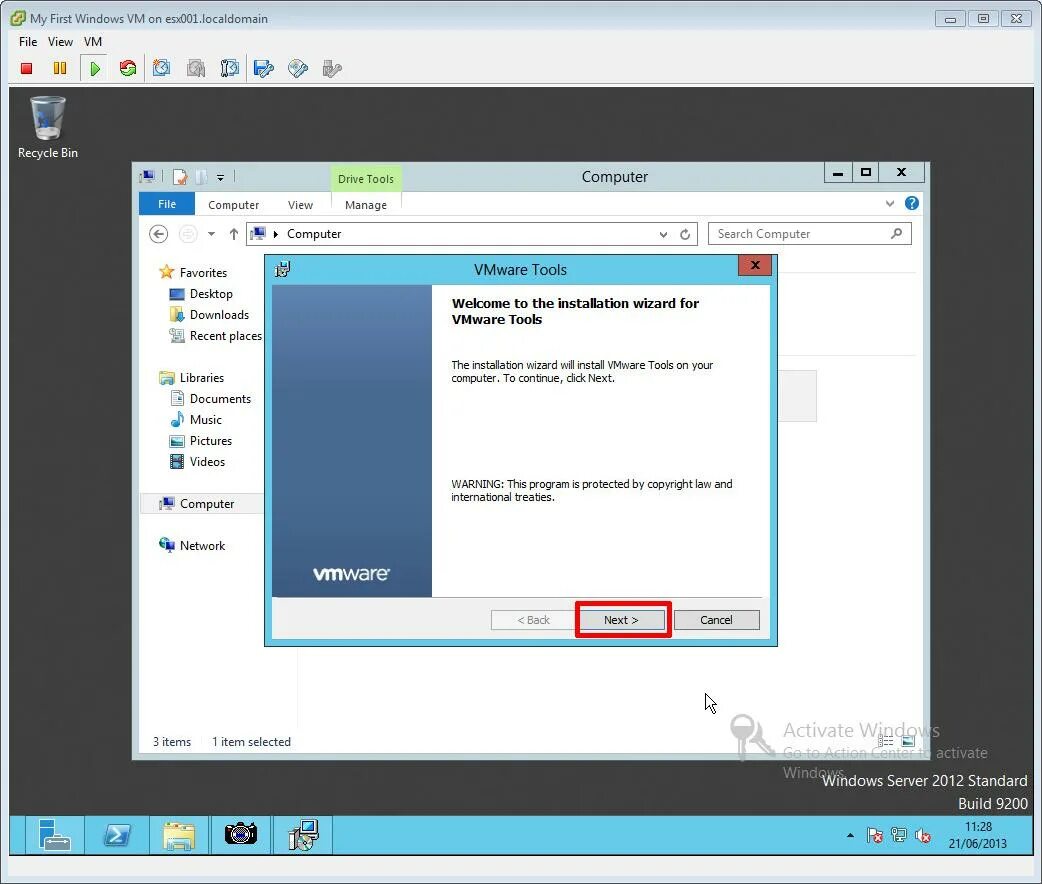Click the yellow Suspend VM toolbar icon

pos(60,68)
